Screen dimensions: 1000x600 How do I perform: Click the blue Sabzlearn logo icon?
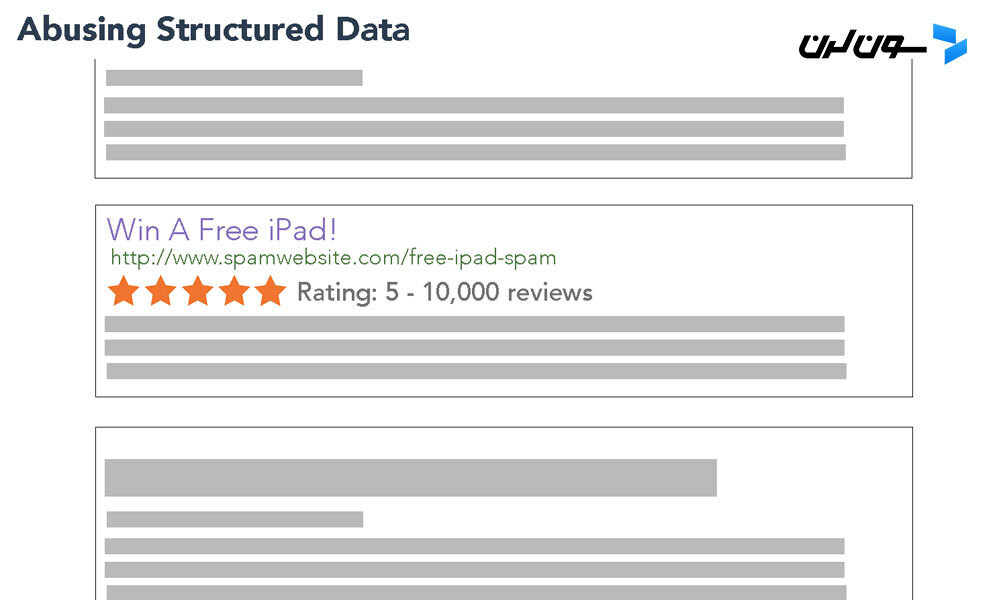coord(950,44)
